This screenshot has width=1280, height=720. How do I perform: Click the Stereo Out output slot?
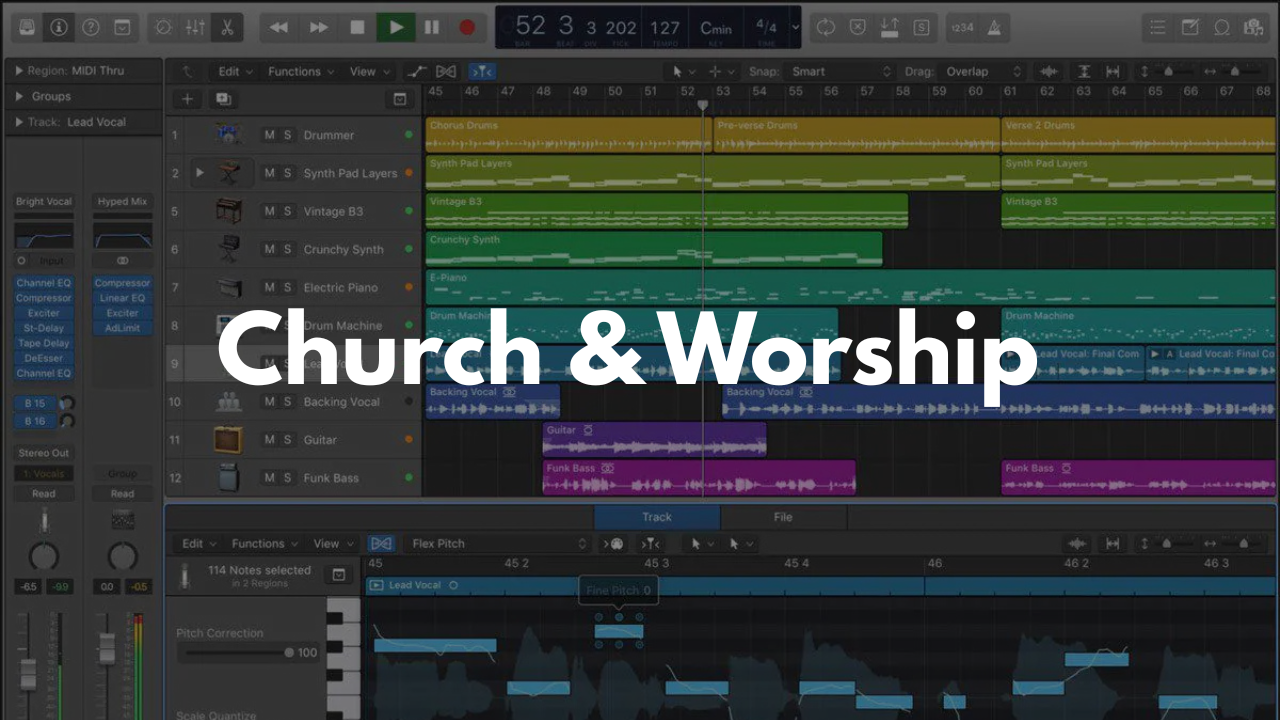(x=44, y=453)
